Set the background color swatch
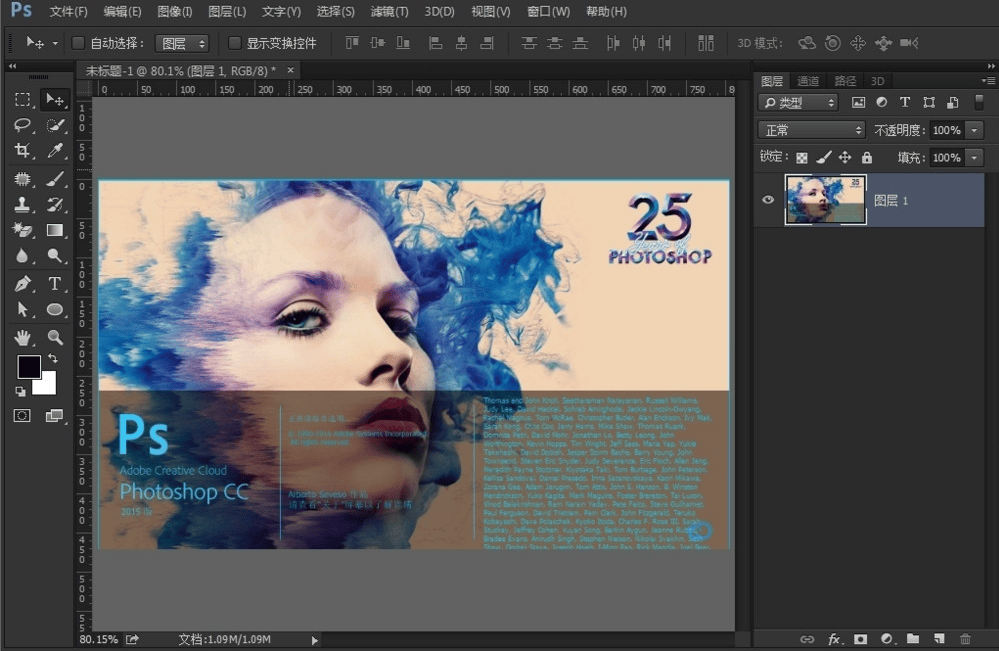The image size is (999, 651). [x=47, y=385]
